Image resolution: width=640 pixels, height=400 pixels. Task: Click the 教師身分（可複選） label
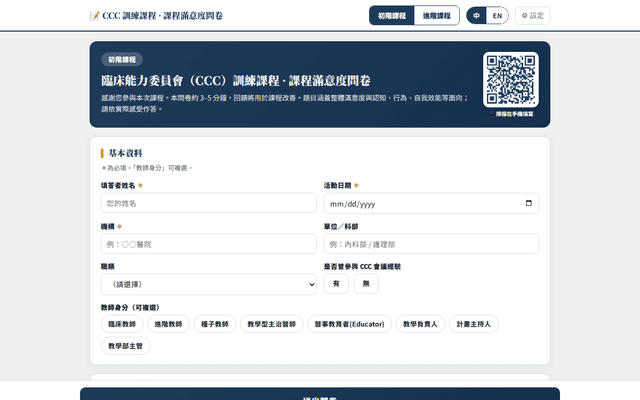click(130, 307)
